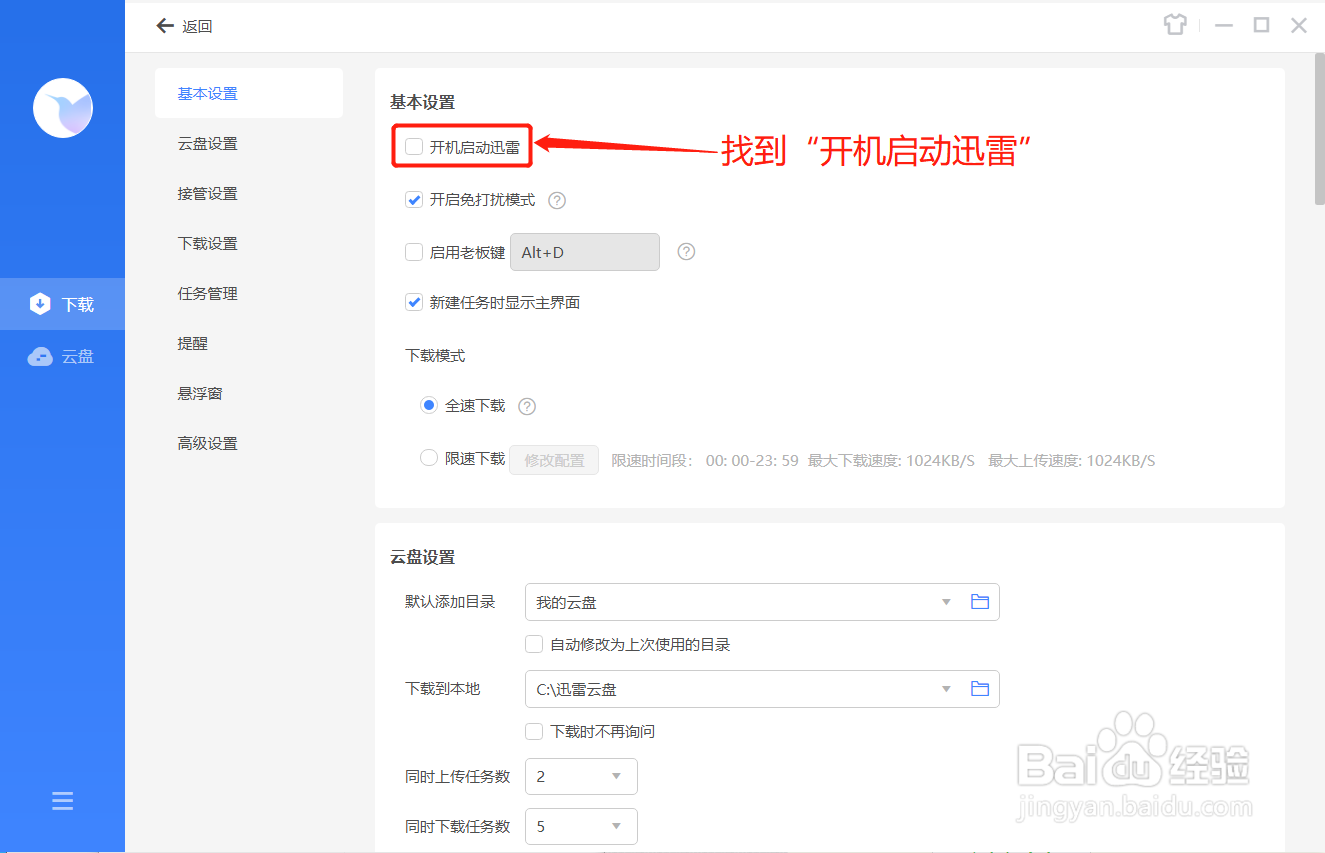Maximize the settings window
Viewport: 1325px width, 853px height.
1262,26
